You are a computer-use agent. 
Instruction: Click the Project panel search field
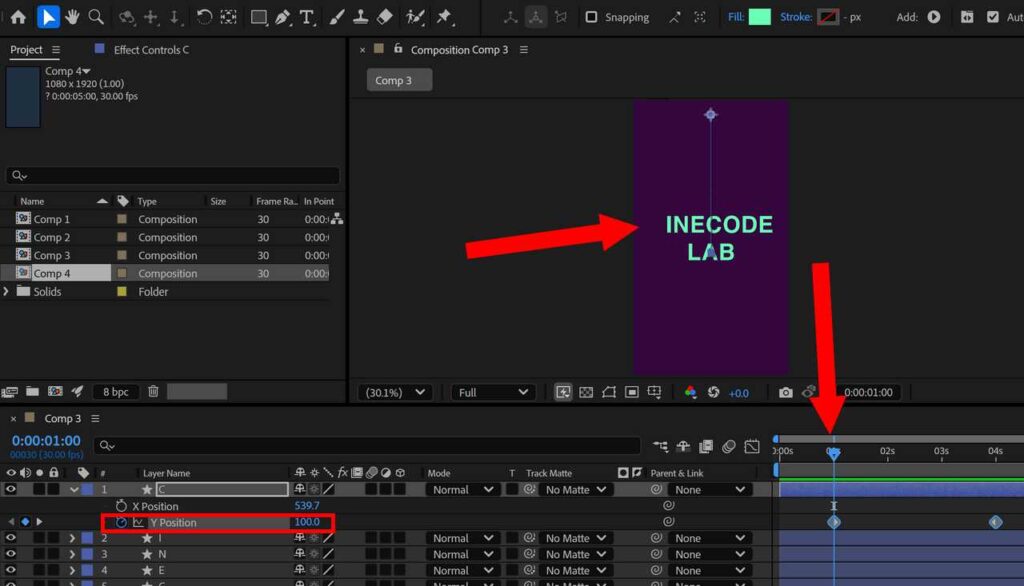173,175
